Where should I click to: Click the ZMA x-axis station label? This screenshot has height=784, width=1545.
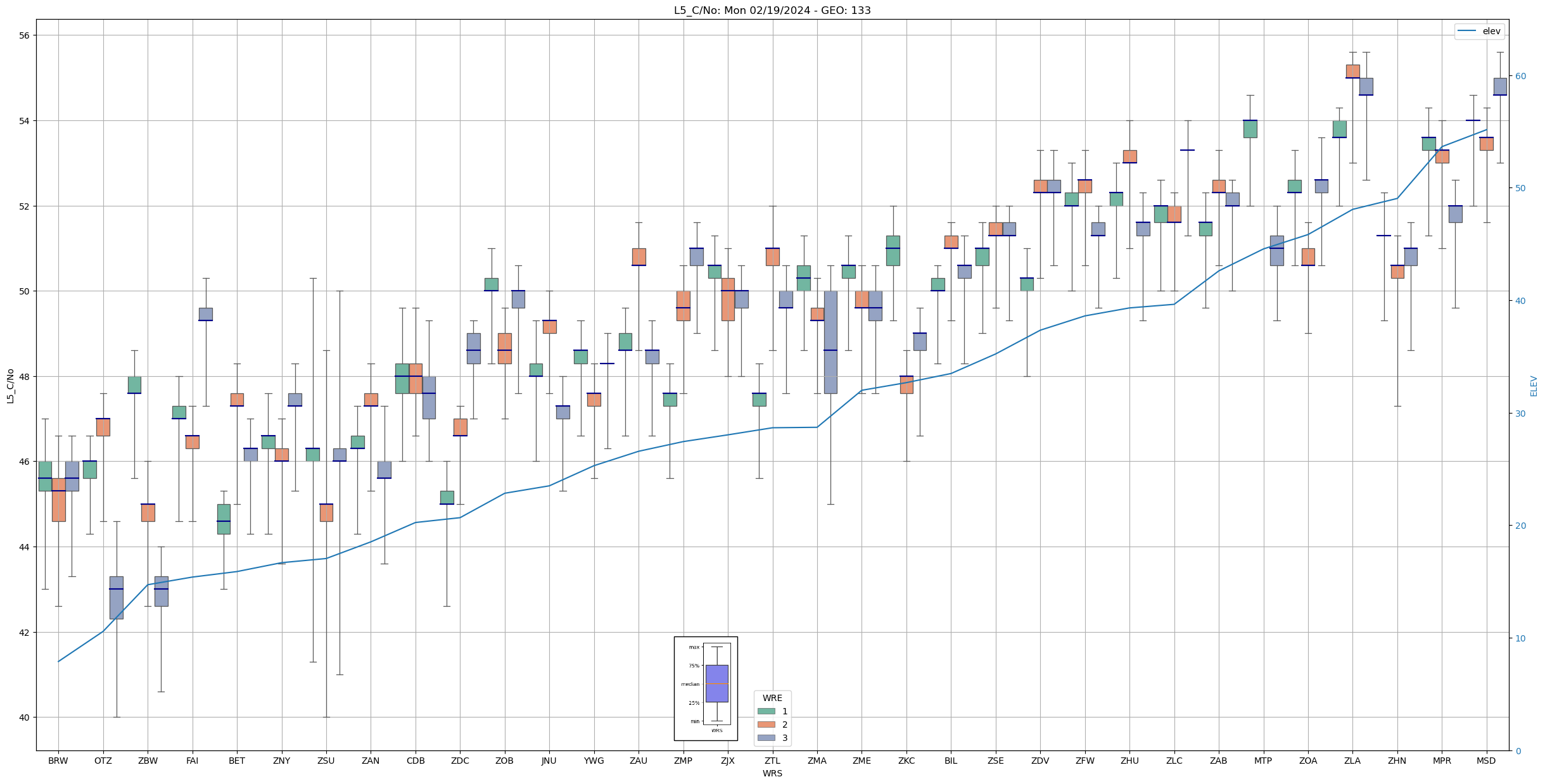click(817, 761)
